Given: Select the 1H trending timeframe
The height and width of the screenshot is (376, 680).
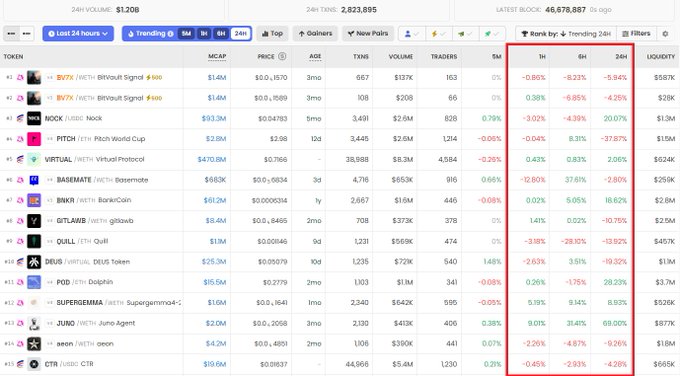Looking at the screenshot, I should point(203,33).
